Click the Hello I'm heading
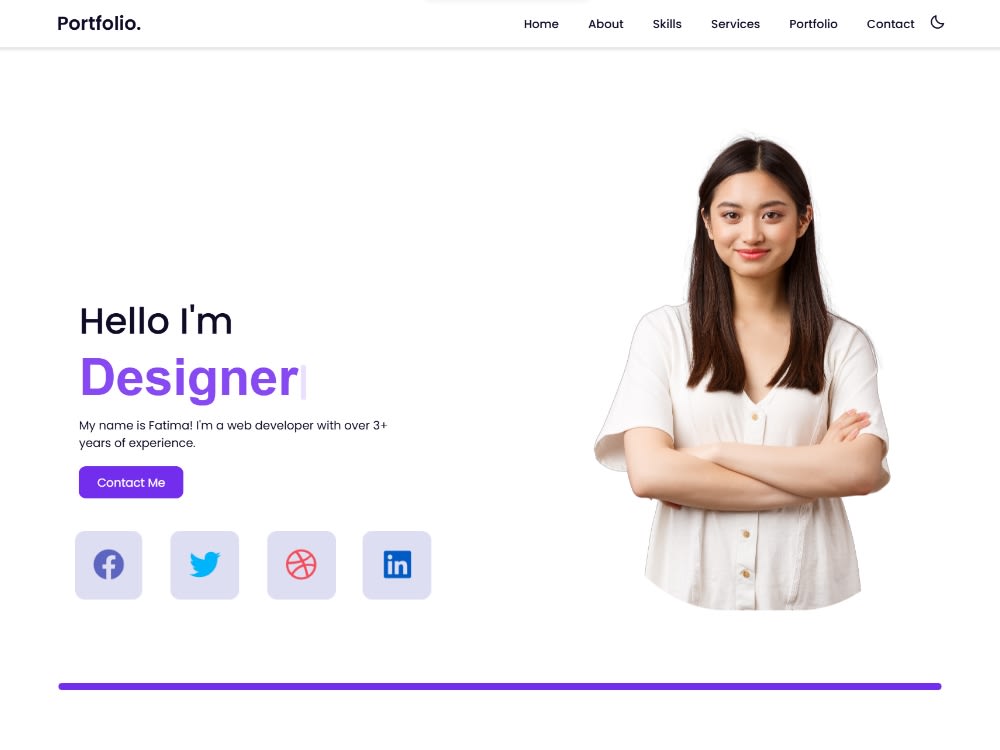Screen dimensions: 1000x750 156,321
